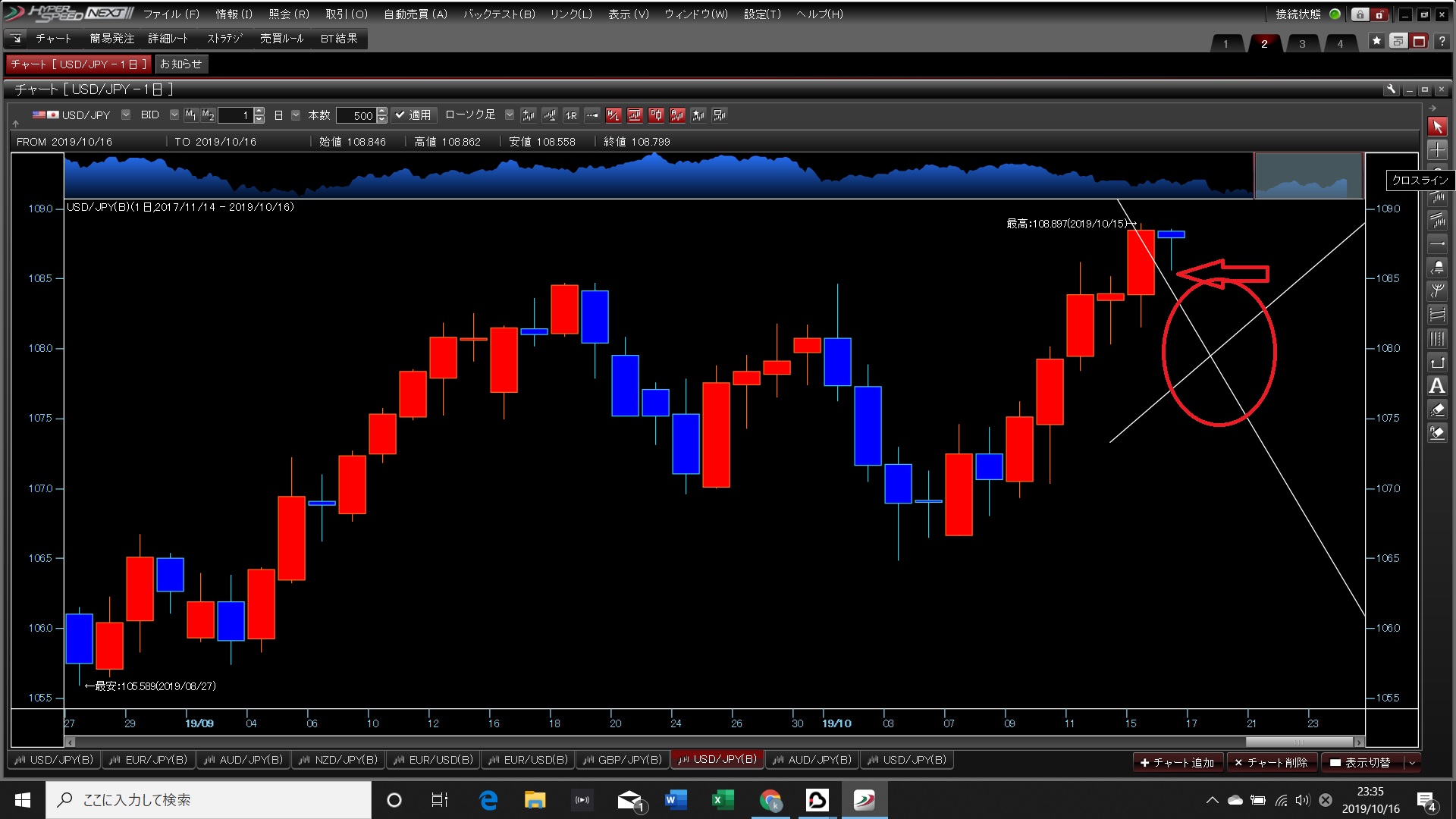The width and height of the screenshot is (1456, 819).
Task: Expand the ローソク足 chart type dropdown
Action: coord(509,115)
